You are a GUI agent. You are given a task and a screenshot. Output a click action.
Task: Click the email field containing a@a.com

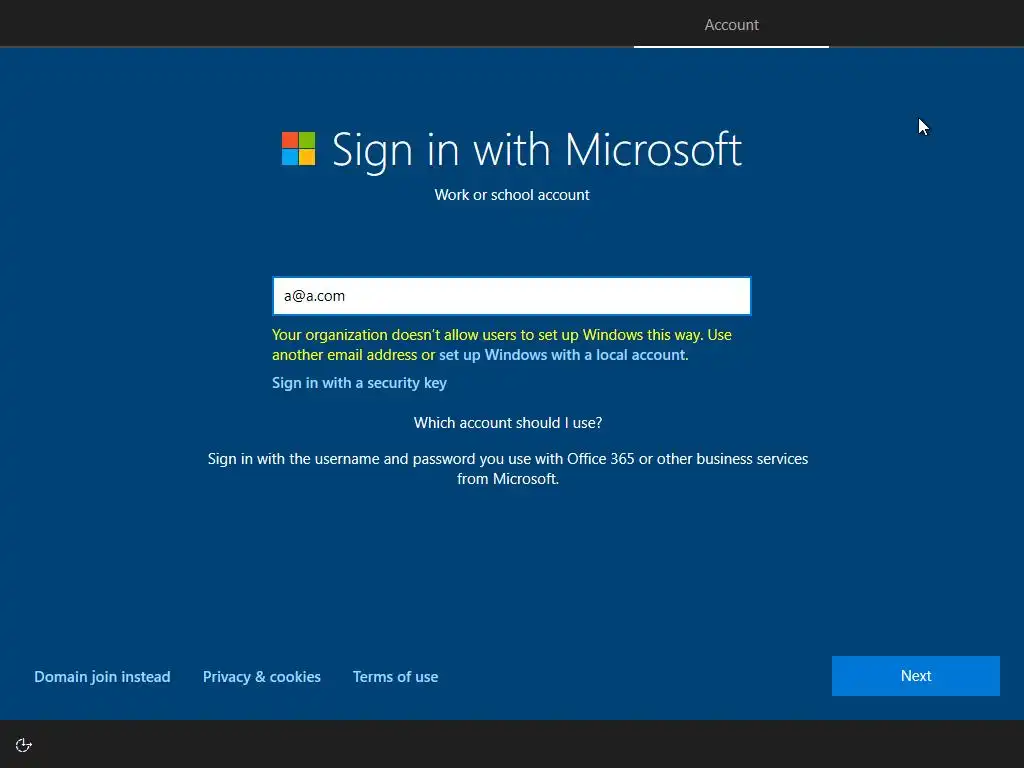click(512, 296)
